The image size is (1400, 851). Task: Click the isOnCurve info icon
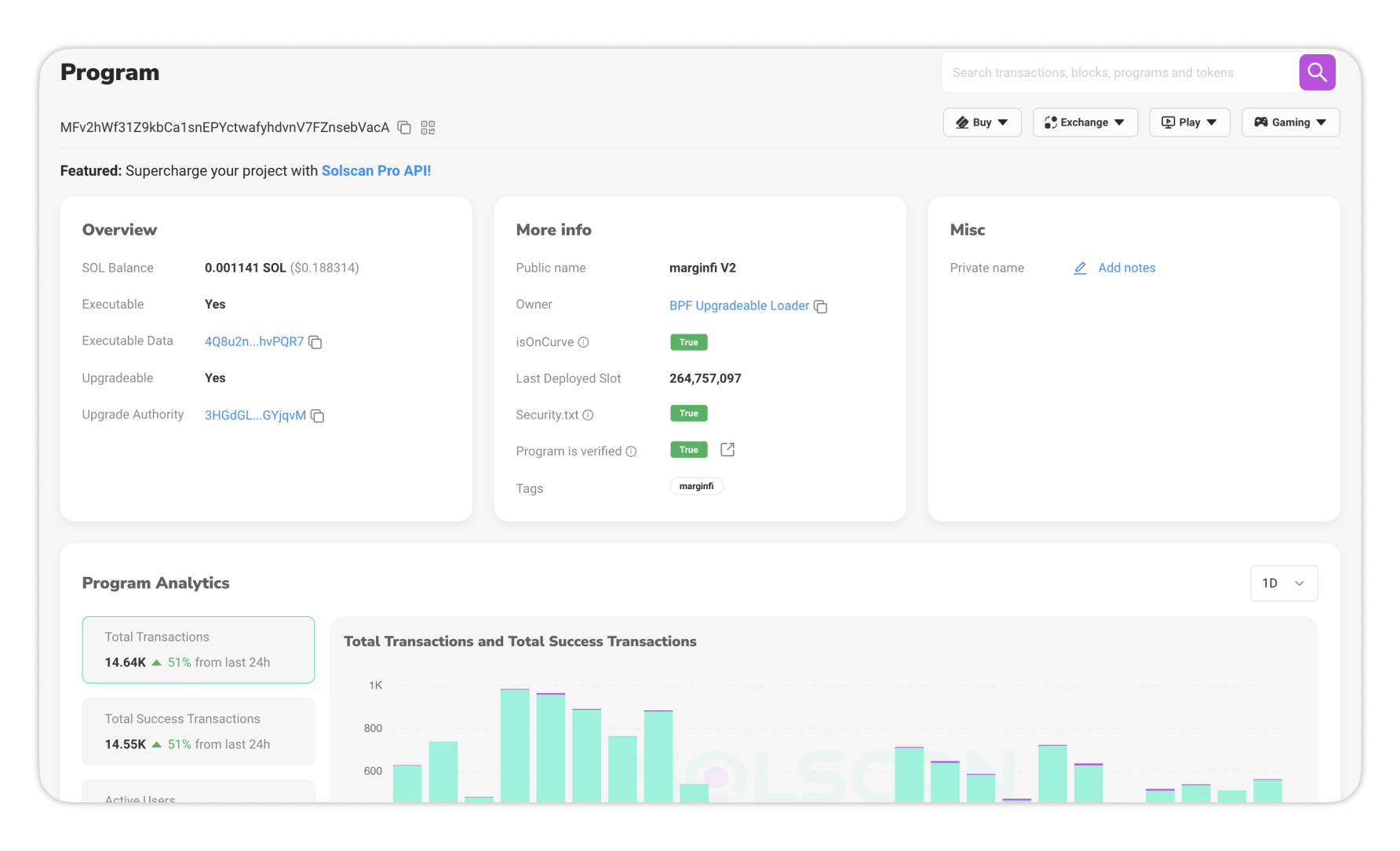(x=583, y=342)
